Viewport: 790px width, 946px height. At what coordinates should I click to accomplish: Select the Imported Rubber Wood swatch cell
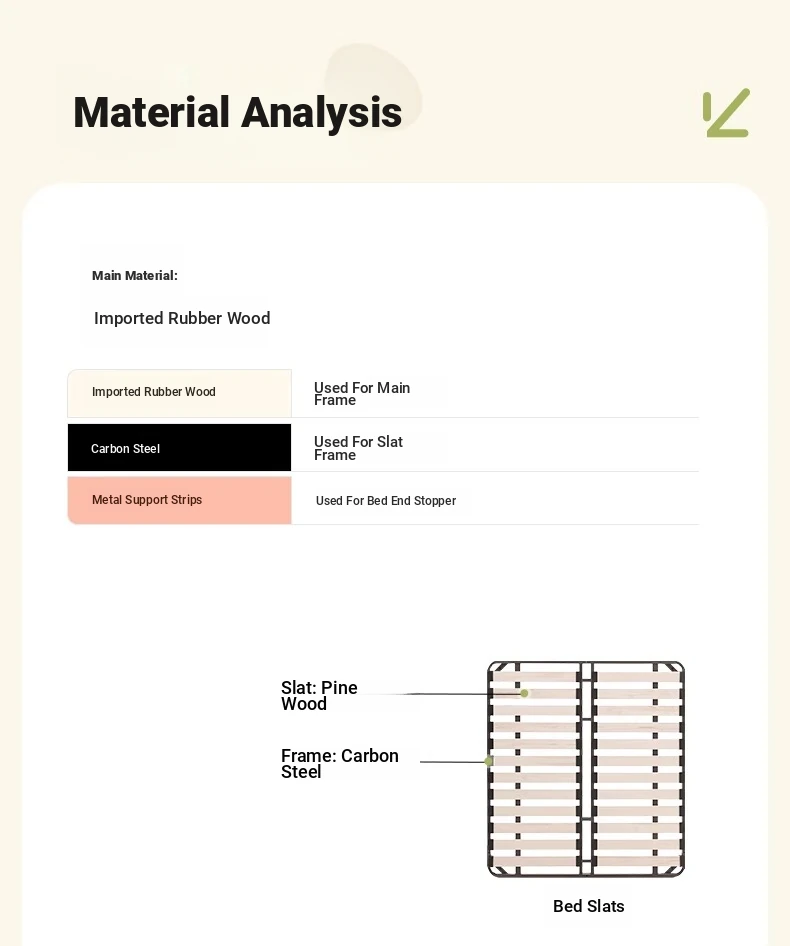tap(179, 393)
